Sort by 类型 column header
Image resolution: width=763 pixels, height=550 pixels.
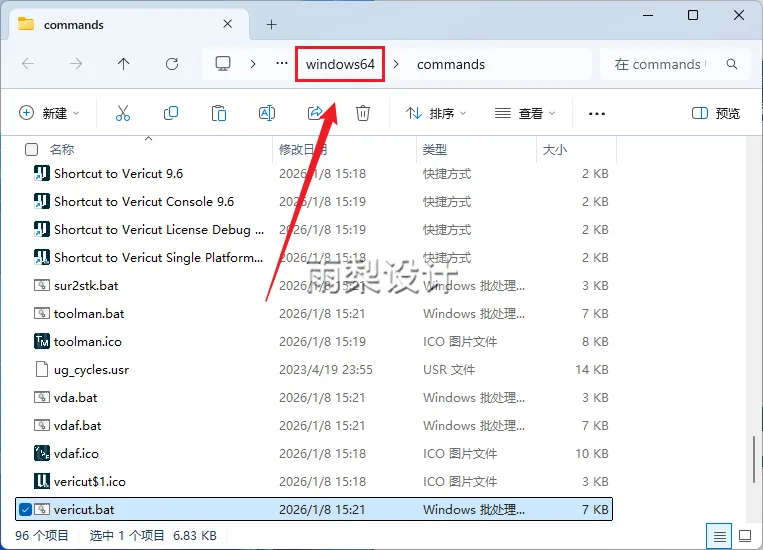435,149
